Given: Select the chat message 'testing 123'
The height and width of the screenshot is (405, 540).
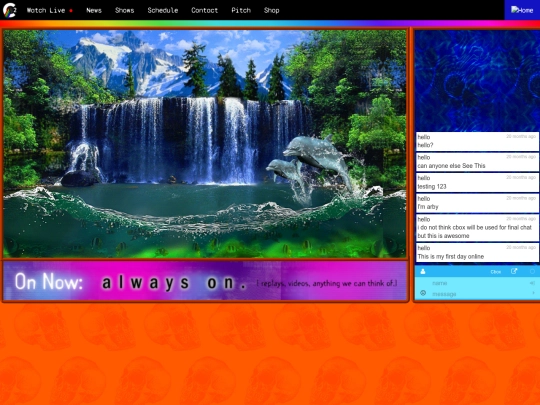Looking at the screenshot, I should point(477,183).
